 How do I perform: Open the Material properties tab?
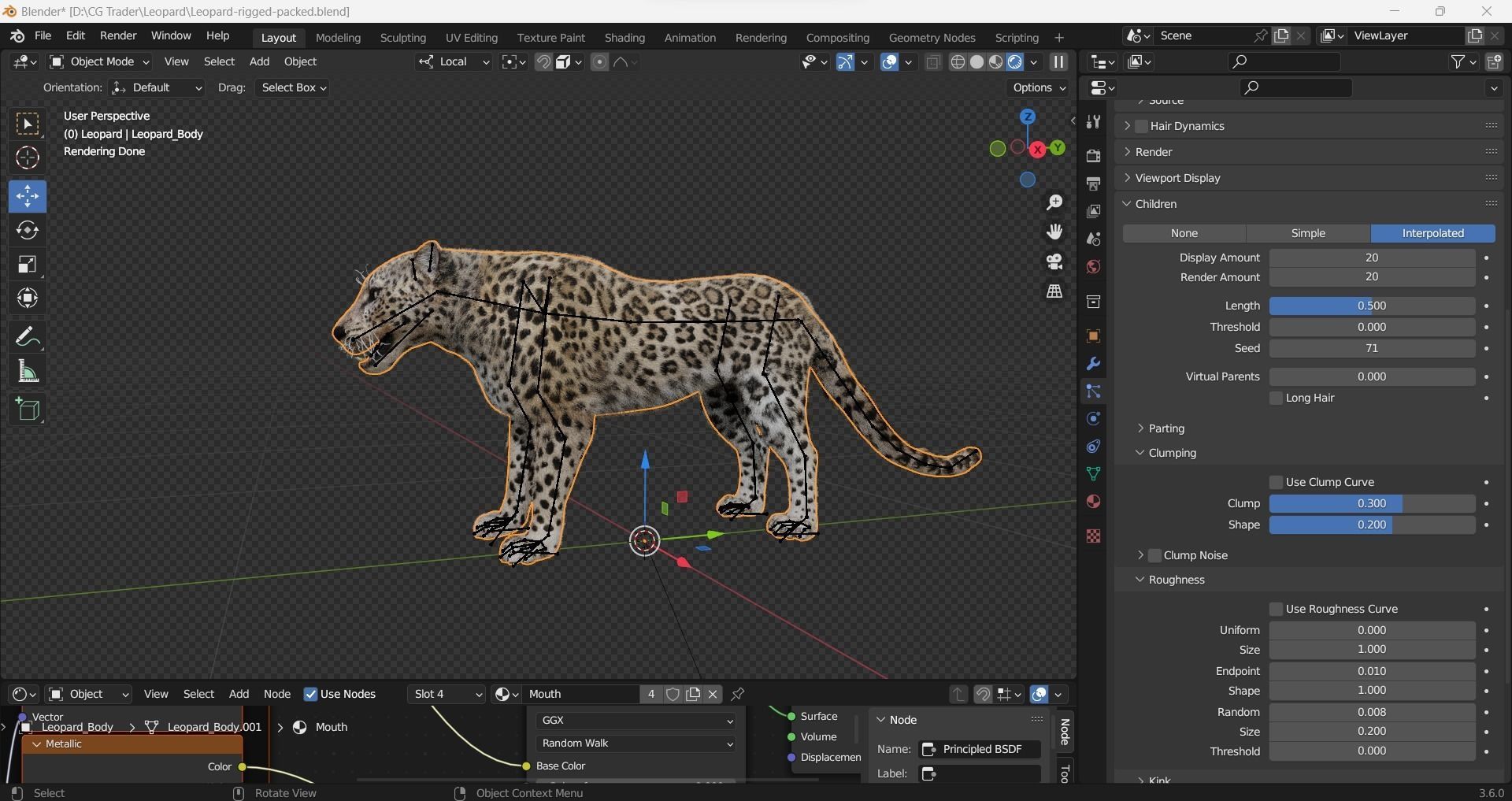[1093, 502]
